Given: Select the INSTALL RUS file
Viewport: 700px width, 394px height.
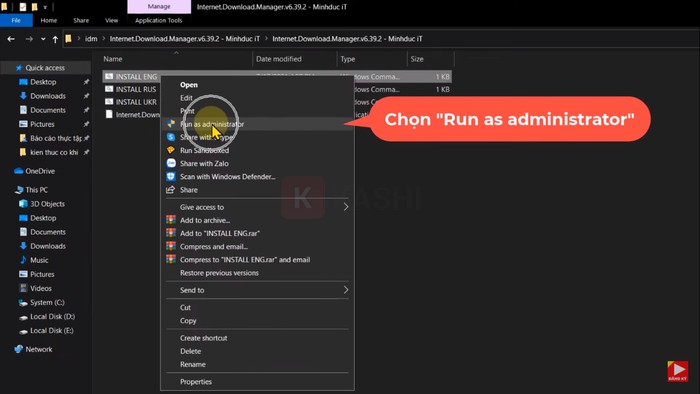Looking at the screenshot, I should 136,89.
